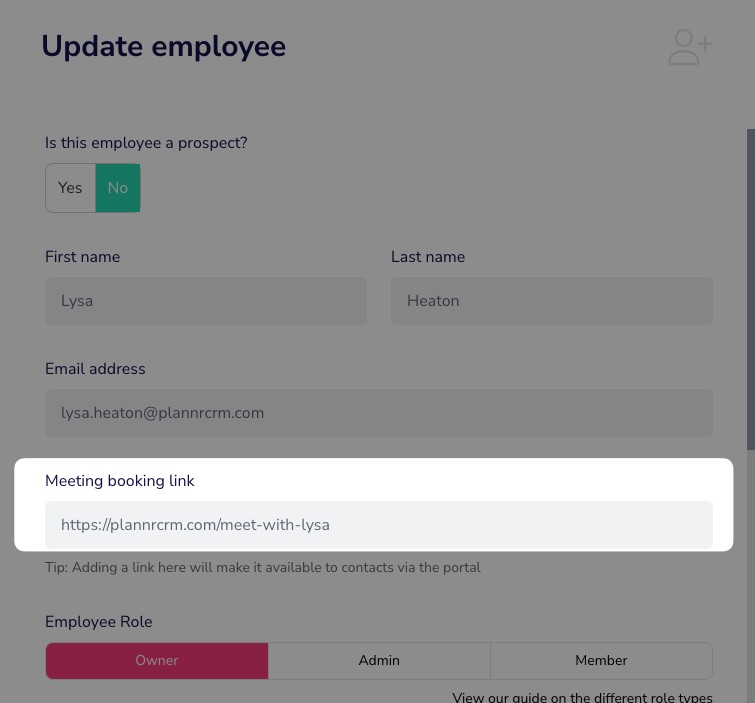This screenshot has width=755, height=703.
Task: Click the Email address label
Action: pyautogui.click(x=95, y=369)
